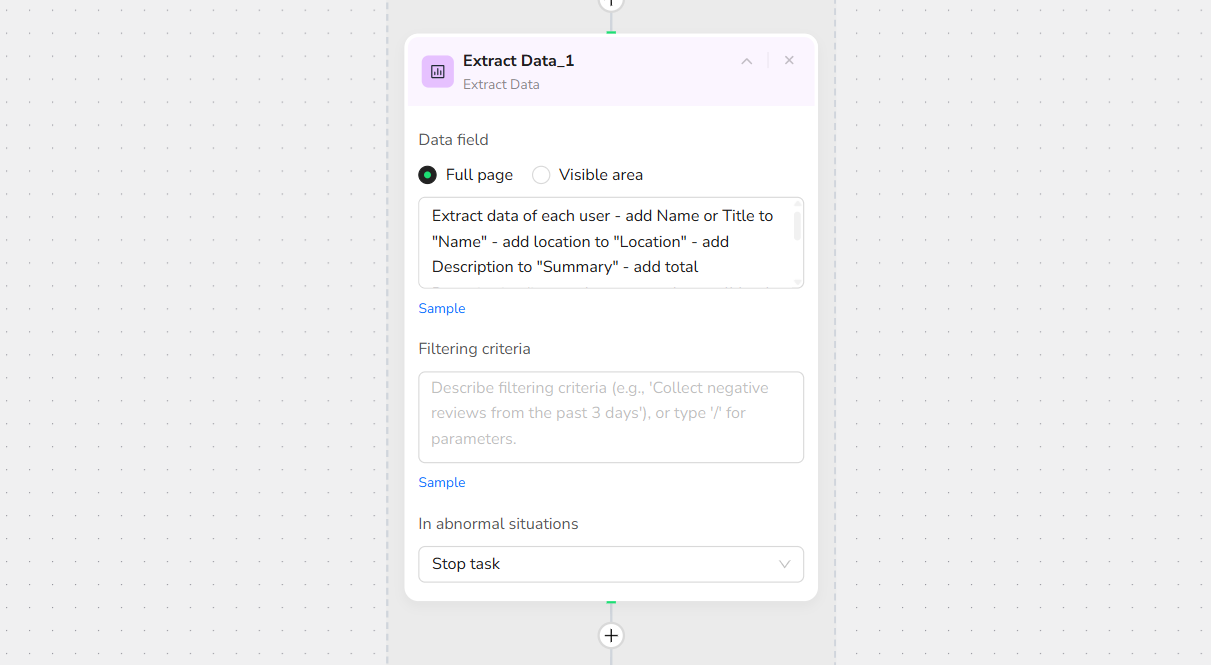Select the Full page radio option
The image size is (1211, 665).
click(x=428, y=175)
